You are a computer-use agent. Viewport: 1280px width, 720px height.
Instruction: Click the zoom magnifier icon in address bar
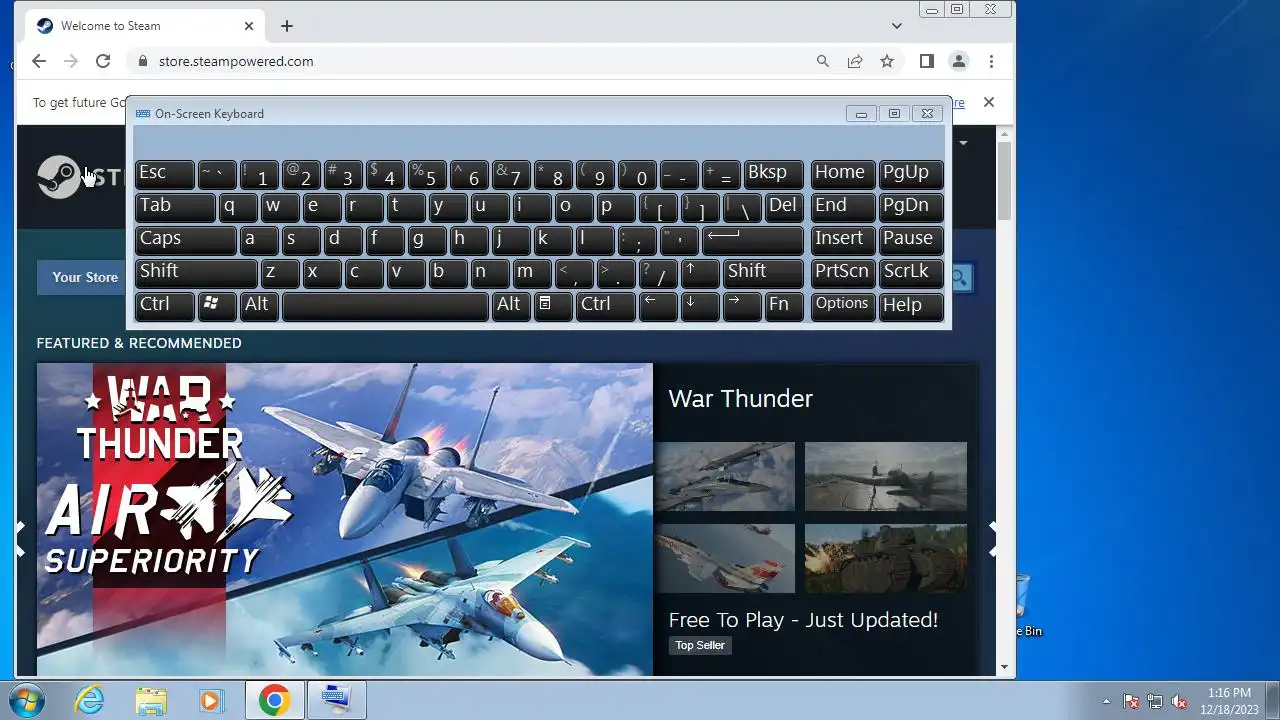tap(823, 61)
